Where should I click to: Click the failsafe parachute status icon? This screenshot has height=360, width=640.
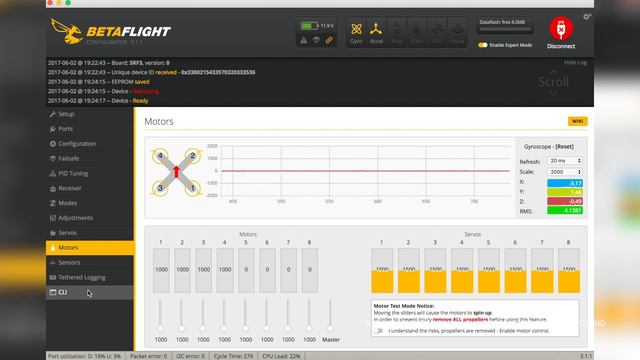(x=316, y=40)
